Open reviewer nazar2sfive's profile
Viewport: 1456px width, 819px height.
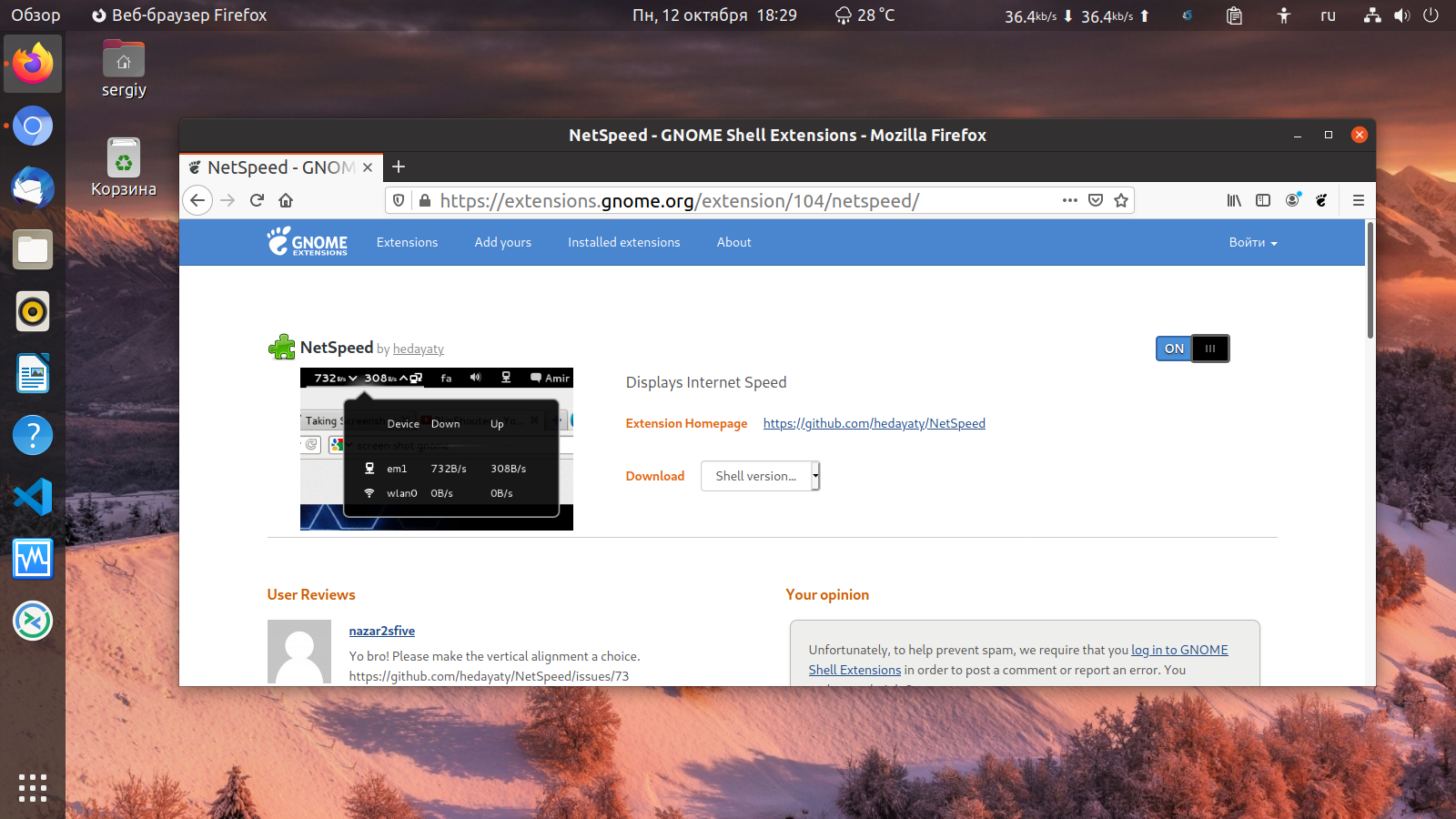click(x=382, y=631)
